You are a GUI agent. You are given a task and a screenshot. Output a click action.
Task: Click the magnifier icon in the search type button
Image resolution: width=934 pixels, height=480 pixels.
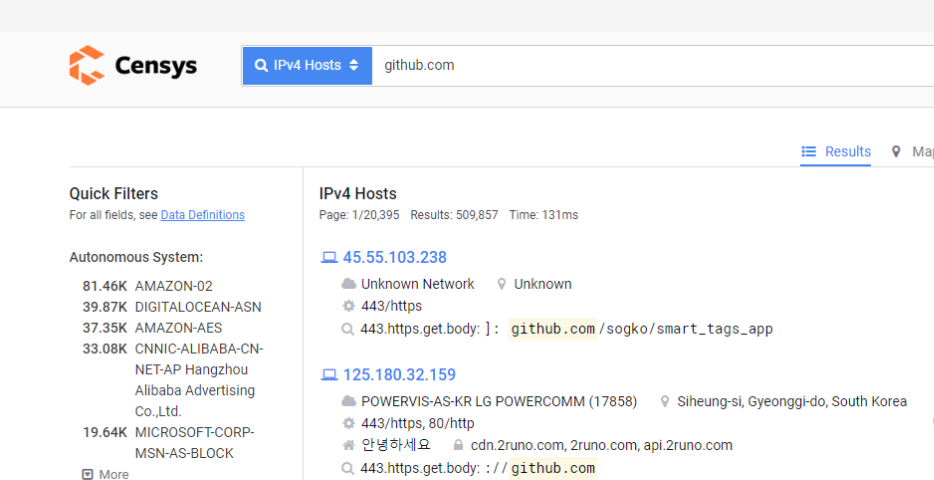pos(261,66)
